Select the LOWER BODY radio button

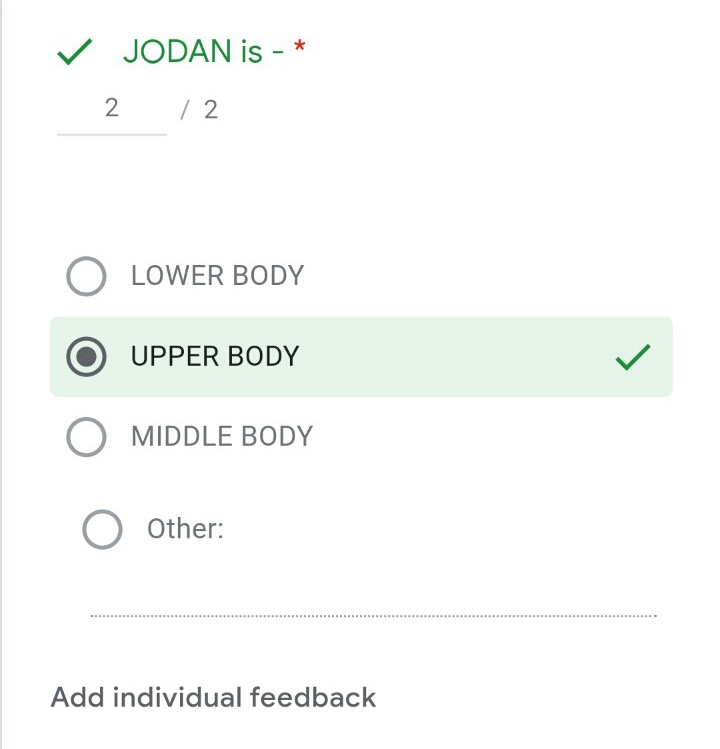tap(86, 276)
